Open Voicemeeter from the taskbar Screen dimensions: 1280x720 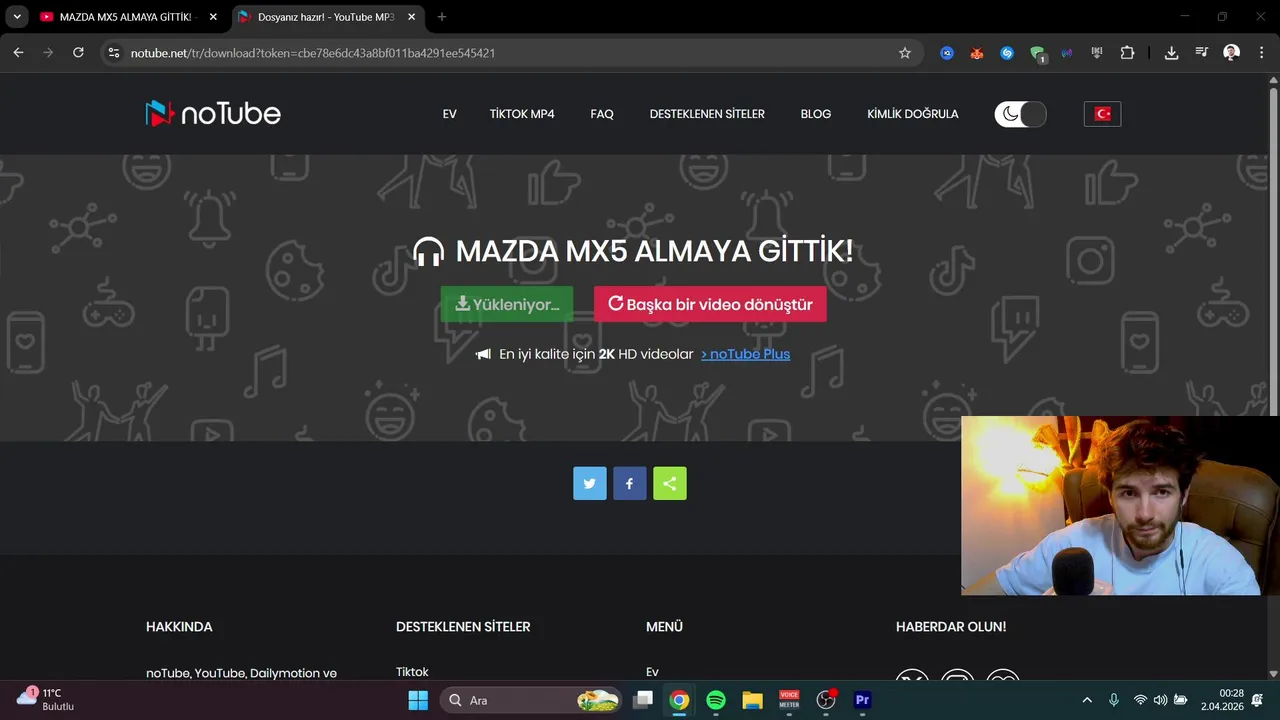click(x=789, y=700)
